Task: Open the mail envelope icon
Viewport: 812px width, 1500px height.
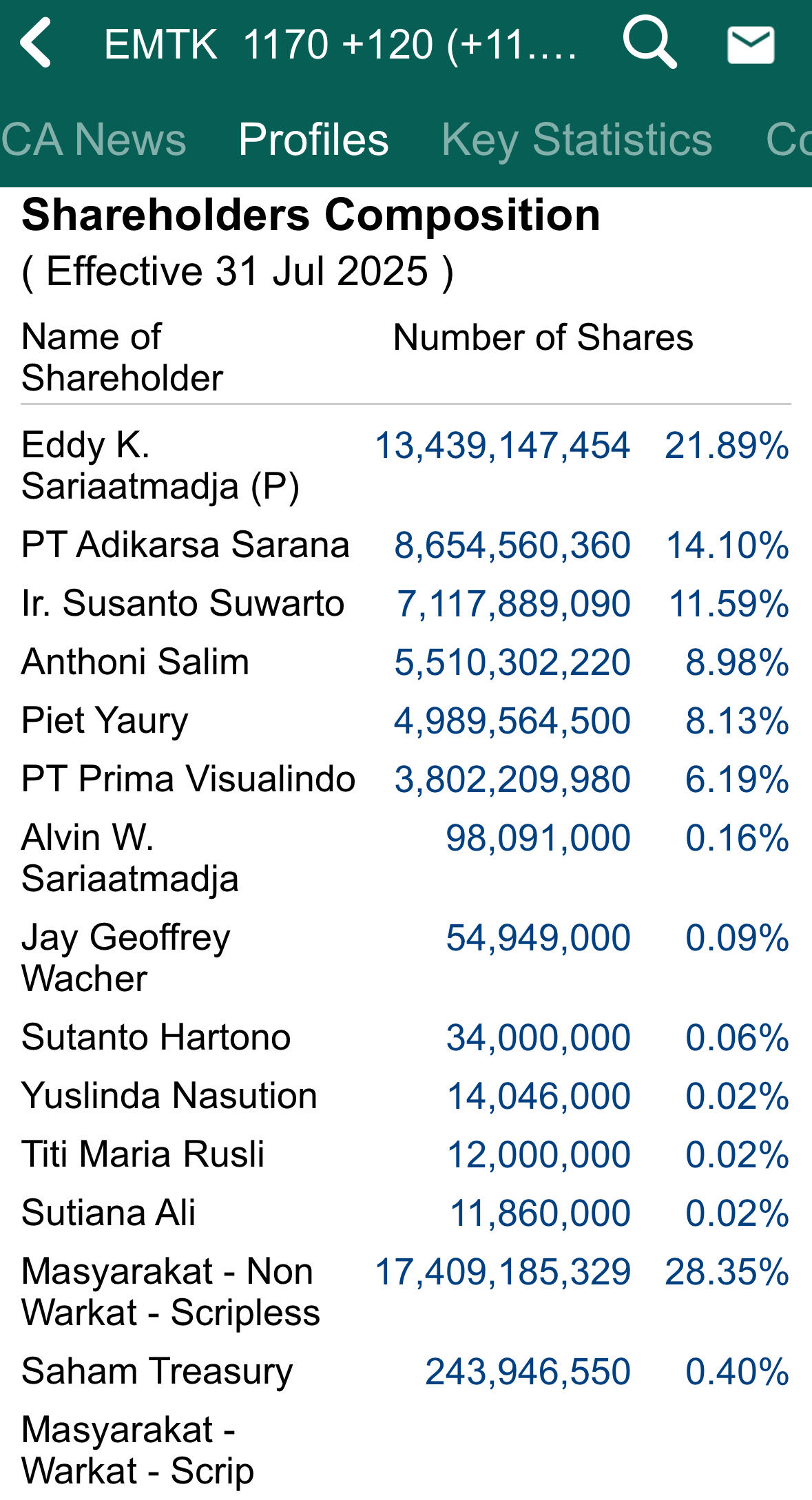Action: (751, 45)
